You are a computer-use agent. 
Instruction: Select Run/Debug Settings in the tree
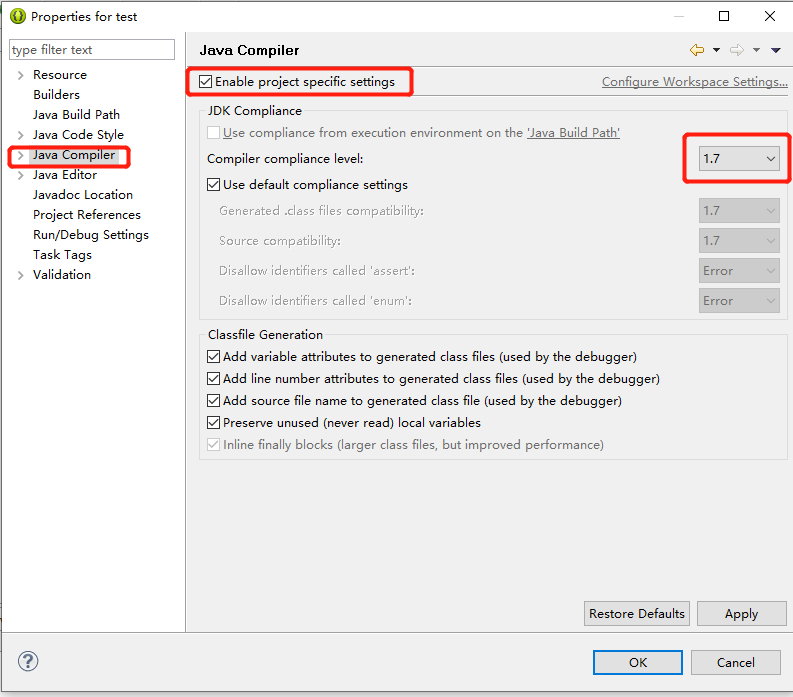[x=91, y=235]
